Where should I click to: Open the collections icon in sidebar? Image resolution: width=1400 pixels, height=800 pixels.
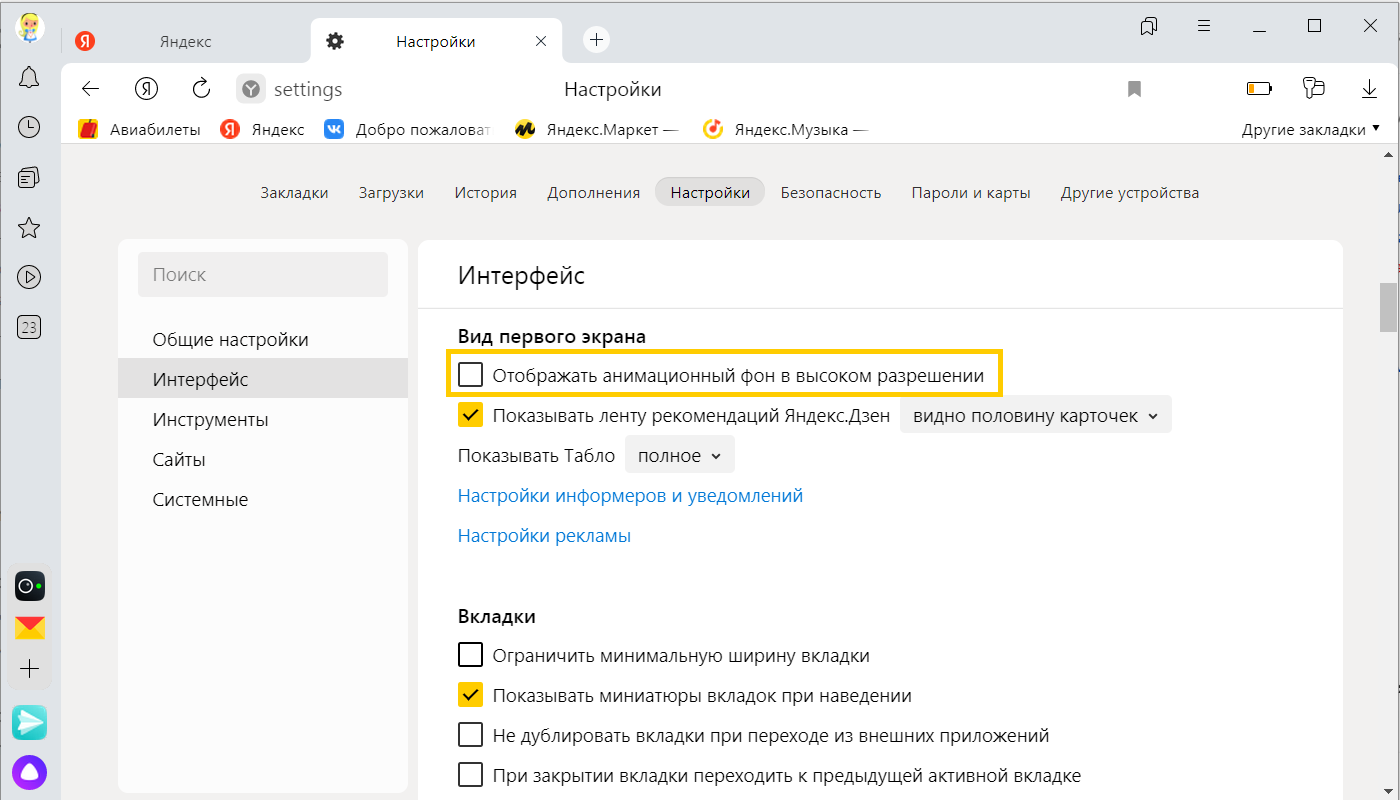point(29,178)
